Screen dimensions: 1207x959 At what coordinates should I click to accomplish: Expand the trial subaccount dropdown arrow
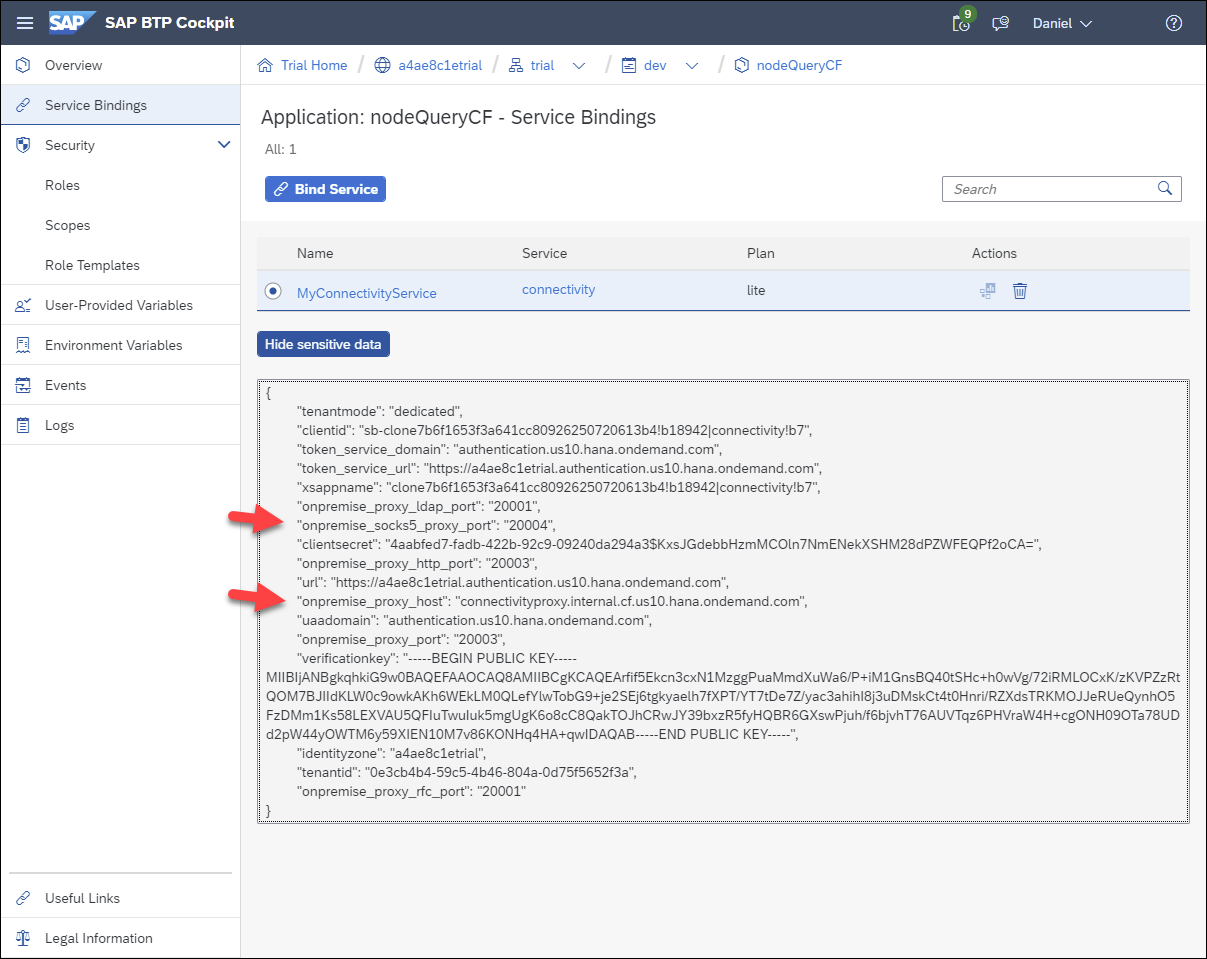click(x=578, y=66)
